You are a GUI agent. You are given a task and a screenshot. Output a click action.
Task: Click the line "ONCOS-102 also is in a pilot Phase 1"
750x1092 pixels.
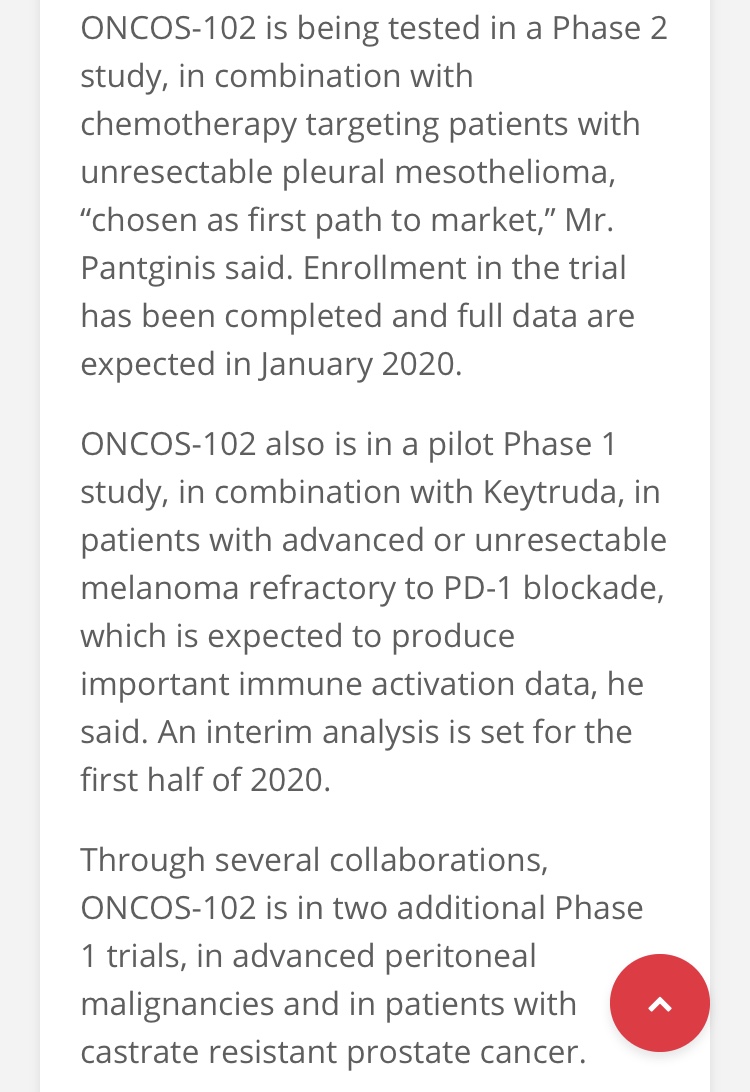[x=349, y=444]
